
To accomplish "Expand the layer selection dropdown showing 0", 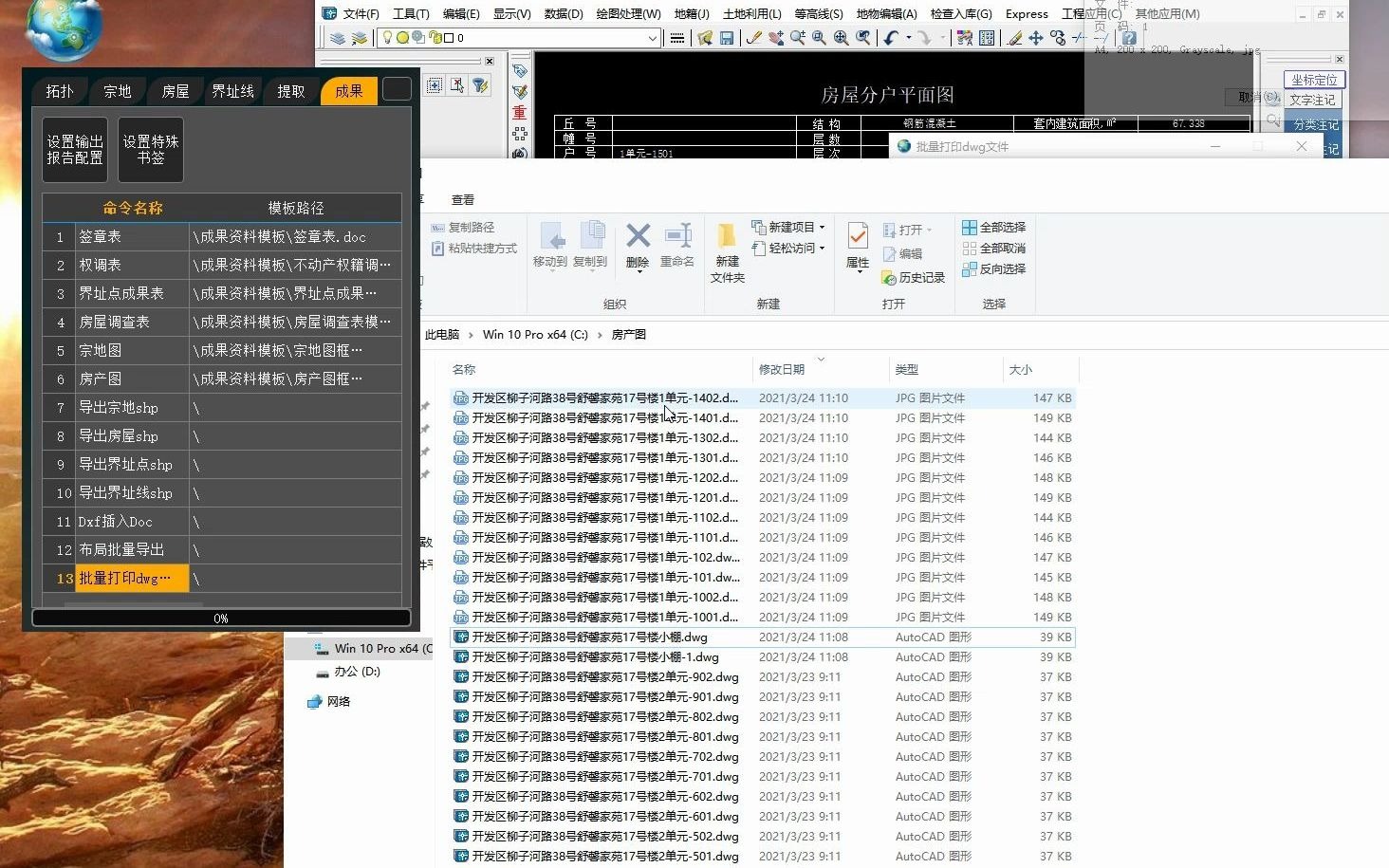I will [x=653, y=38].
